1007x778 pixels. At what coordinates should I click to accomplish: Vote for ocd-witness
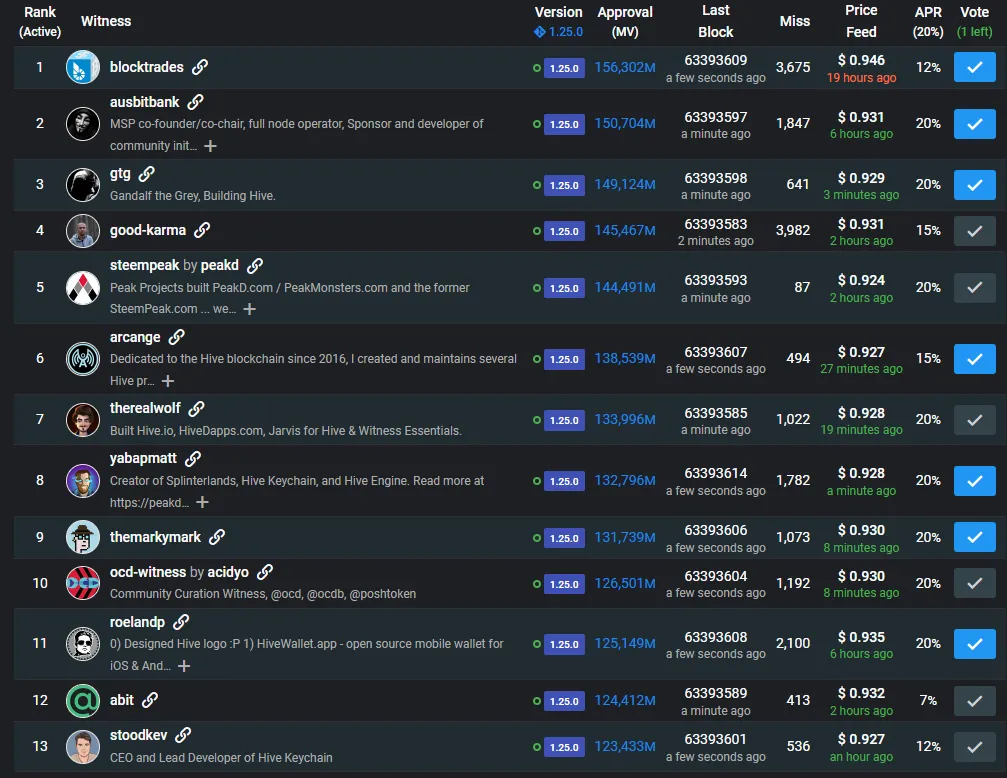tap(974, 583)
